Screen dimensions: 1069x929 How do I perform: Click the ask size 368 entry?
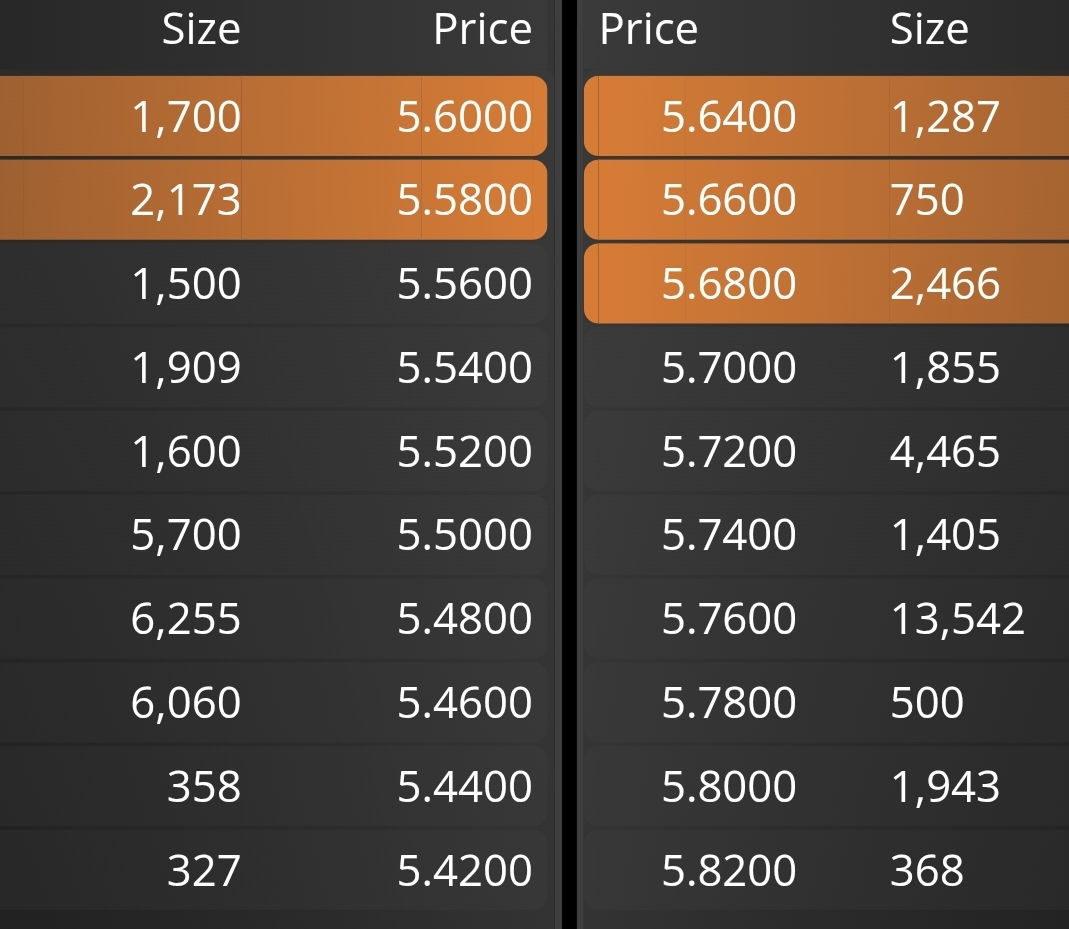(x=927, y=870)
